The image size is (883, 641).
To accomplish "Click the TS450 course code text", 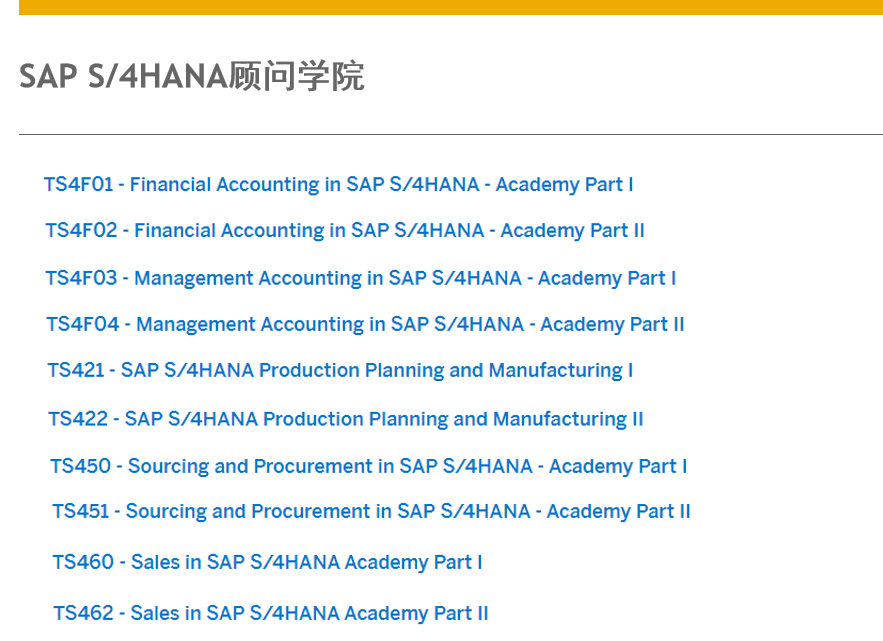I will pos(80,466).
